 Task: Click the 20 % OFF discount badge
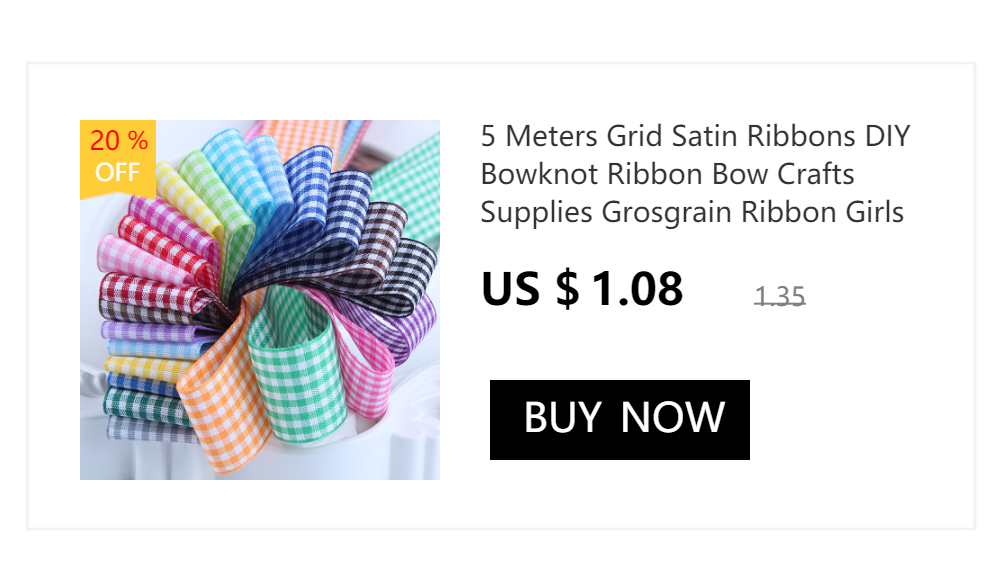(x=118, y=160)
